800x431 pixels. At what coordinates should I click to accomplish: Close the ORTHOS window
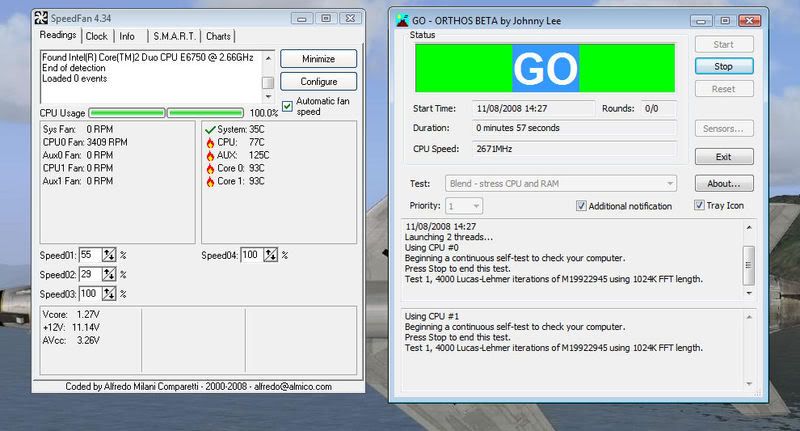pos(749,20)
